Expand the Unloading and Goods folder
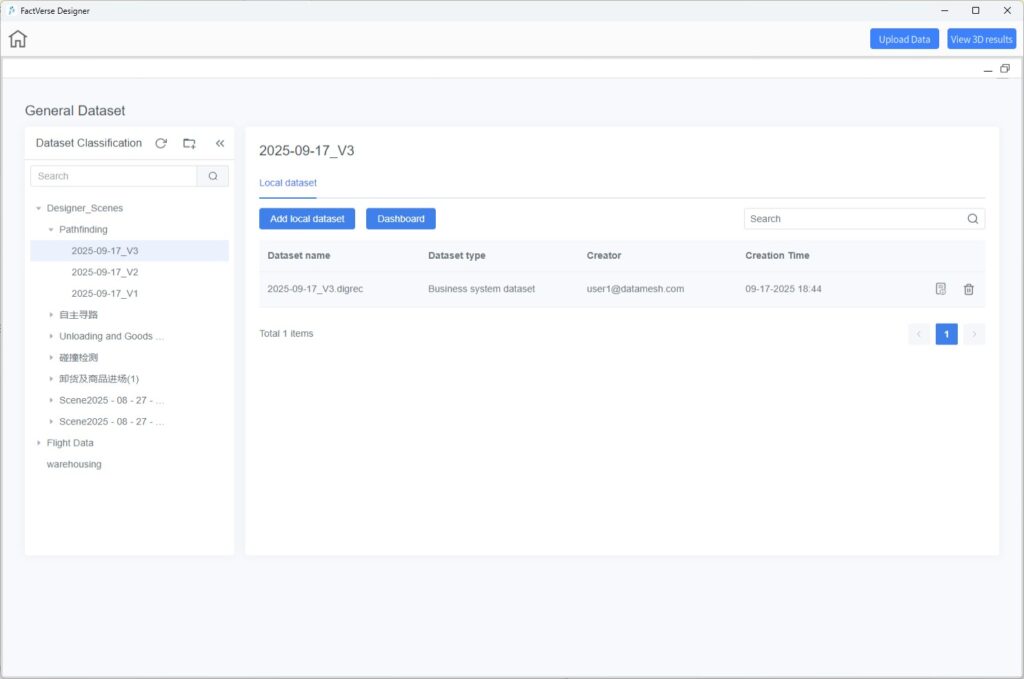 tap(51, 336)
